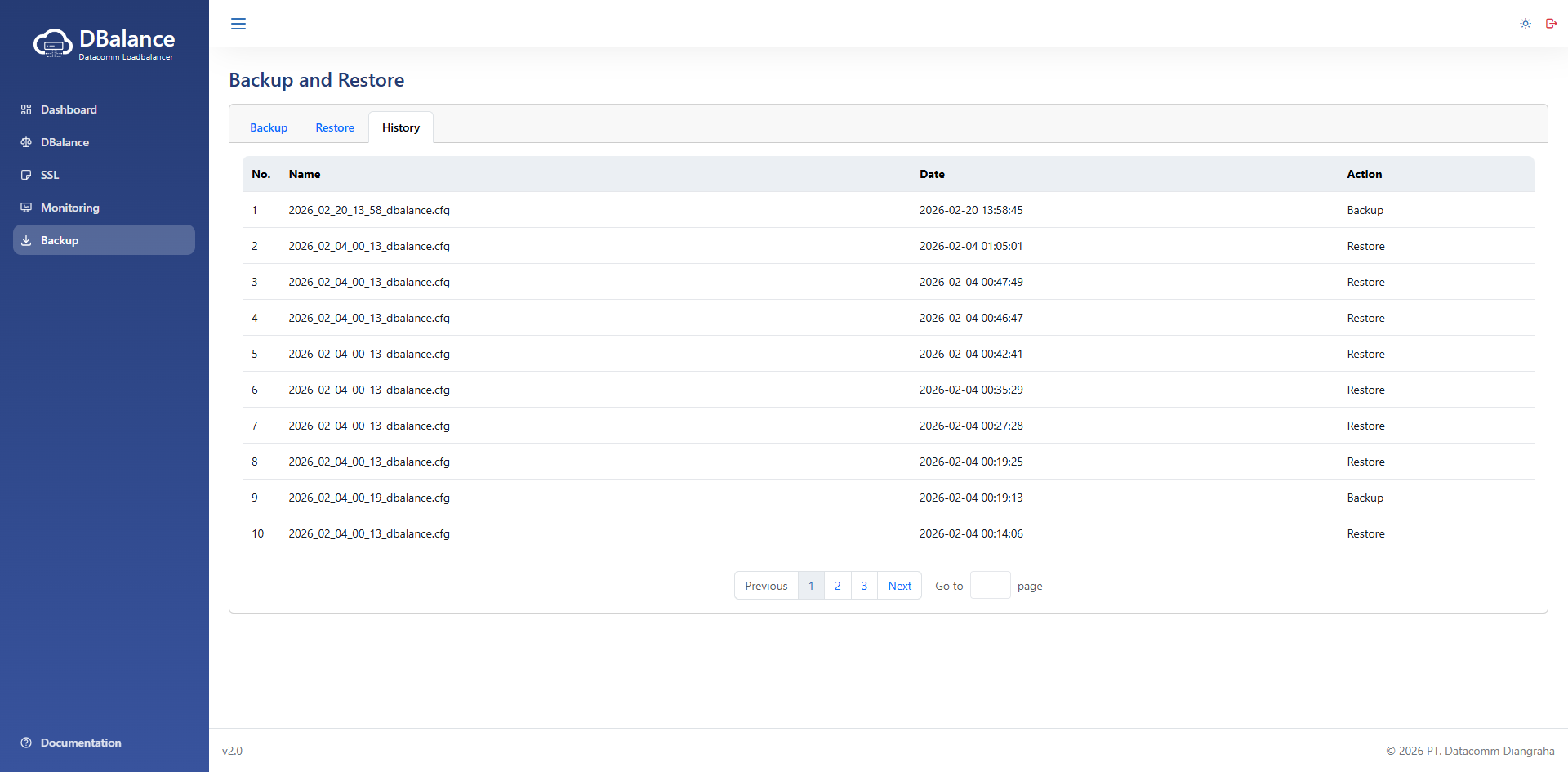Click the Previous page button
This screenshot has width=1568, height=772.
click(x=766, y=586)
